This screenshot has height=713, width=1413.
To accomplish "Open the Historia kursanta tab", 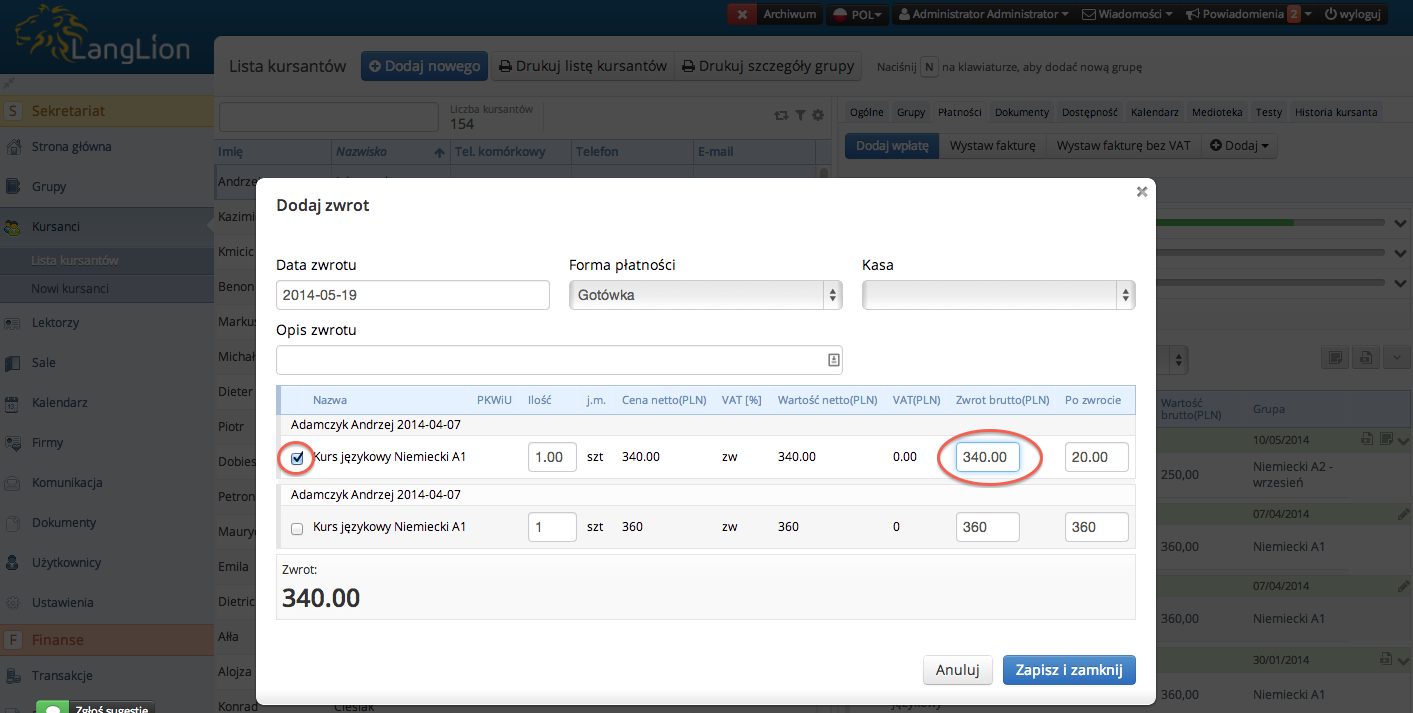I will (x=1336, y=112).
